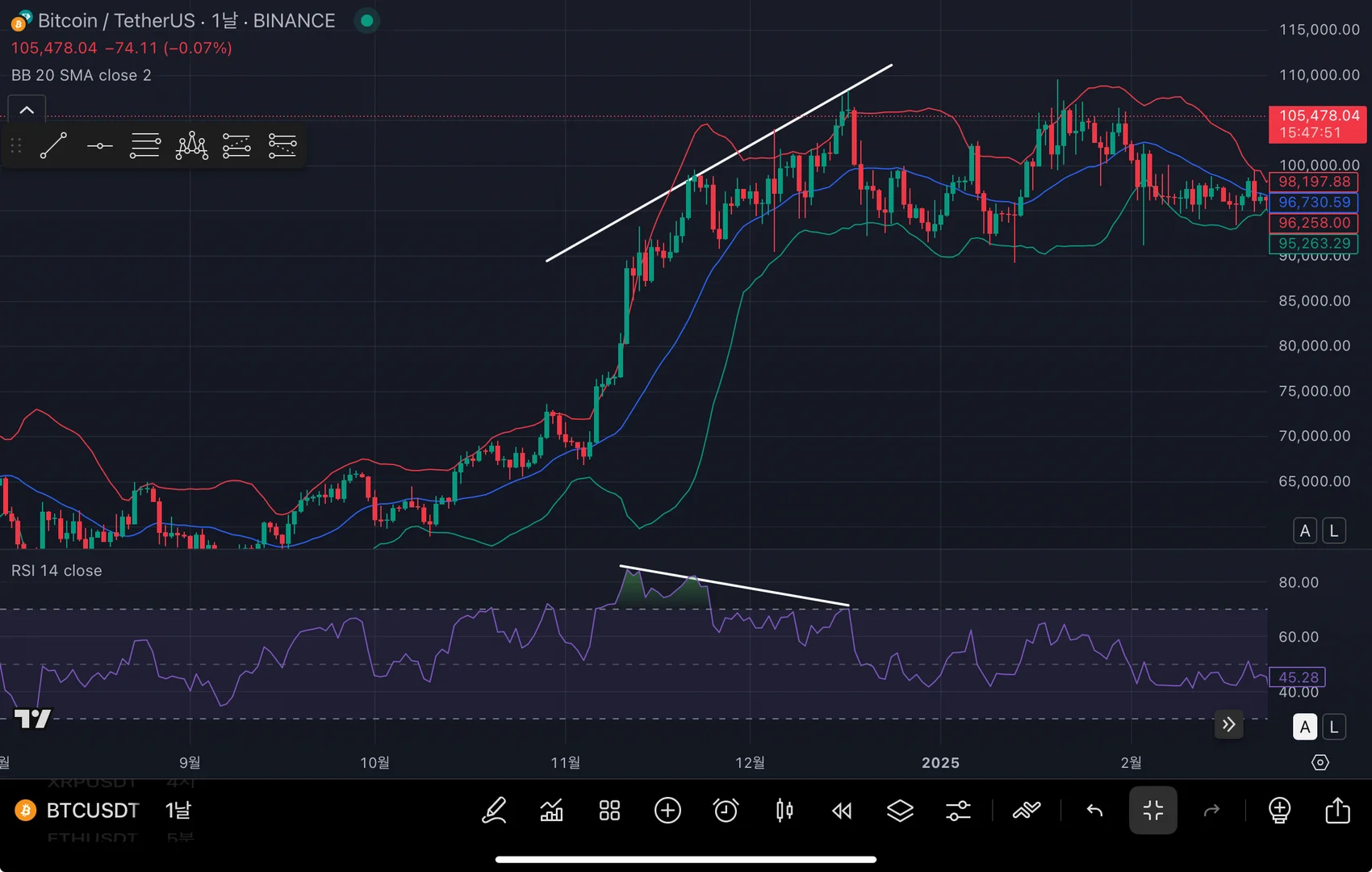Open the drawing tools pencil icon
The image size is (1372, 872).
(494, 810)
